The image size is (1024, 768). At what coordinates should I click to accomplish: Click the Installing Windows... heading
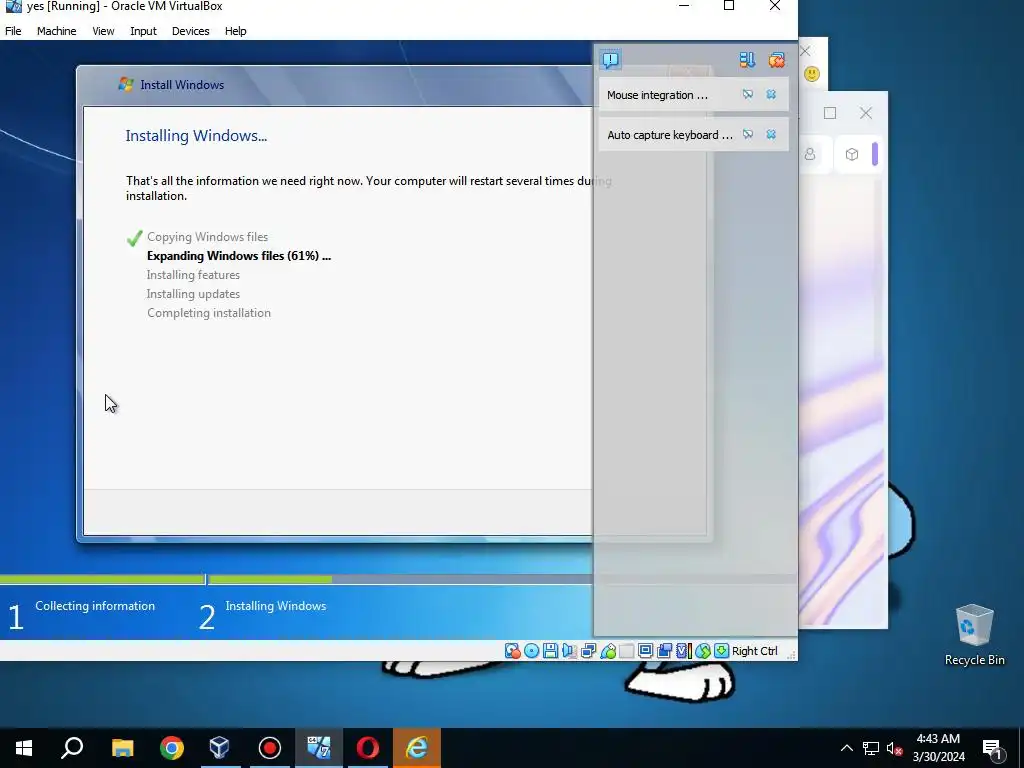pos(196,136)
